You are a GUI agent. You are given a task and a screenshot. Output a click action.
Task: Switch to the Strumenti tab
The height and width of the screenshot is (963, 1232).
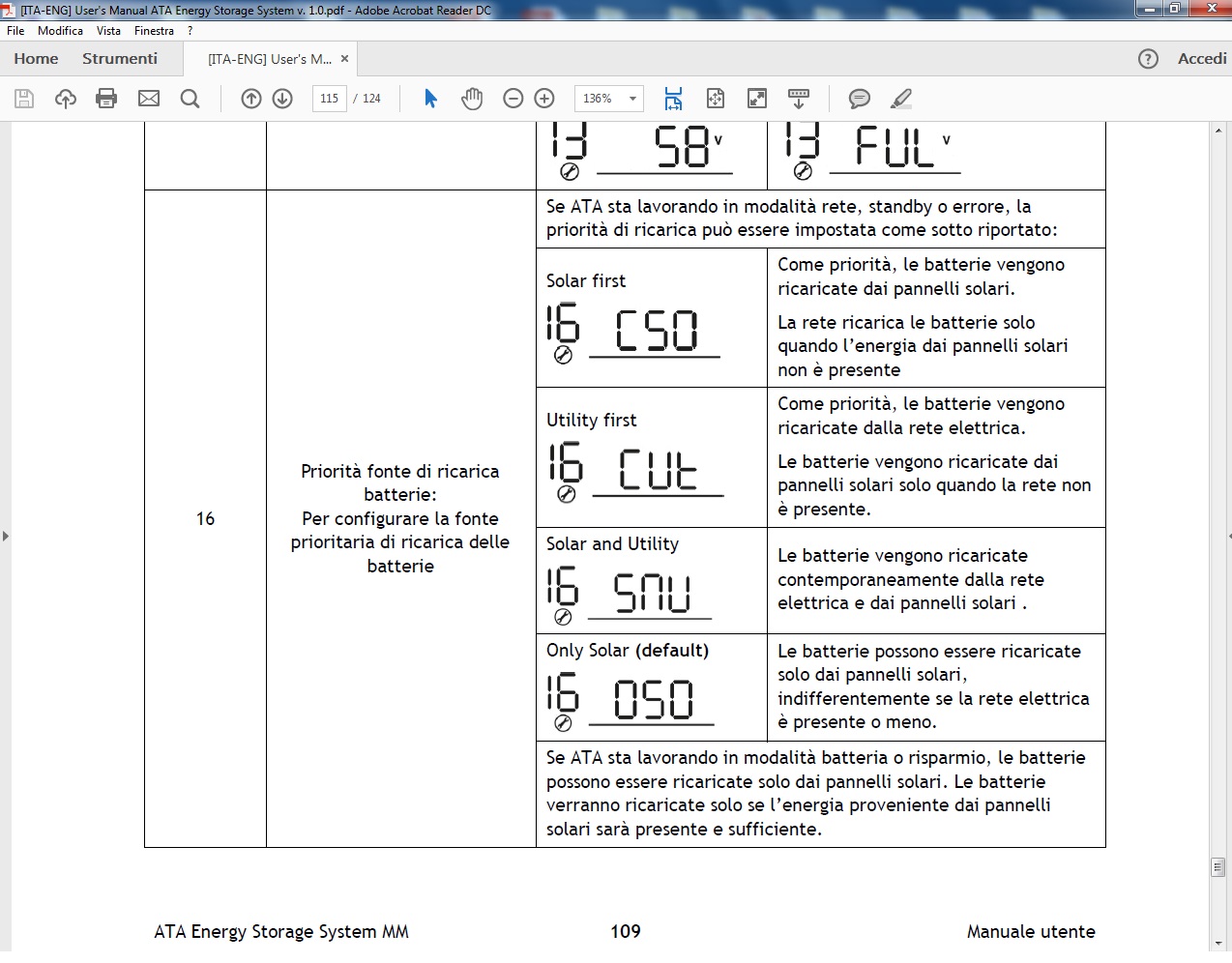coord(120,59)
